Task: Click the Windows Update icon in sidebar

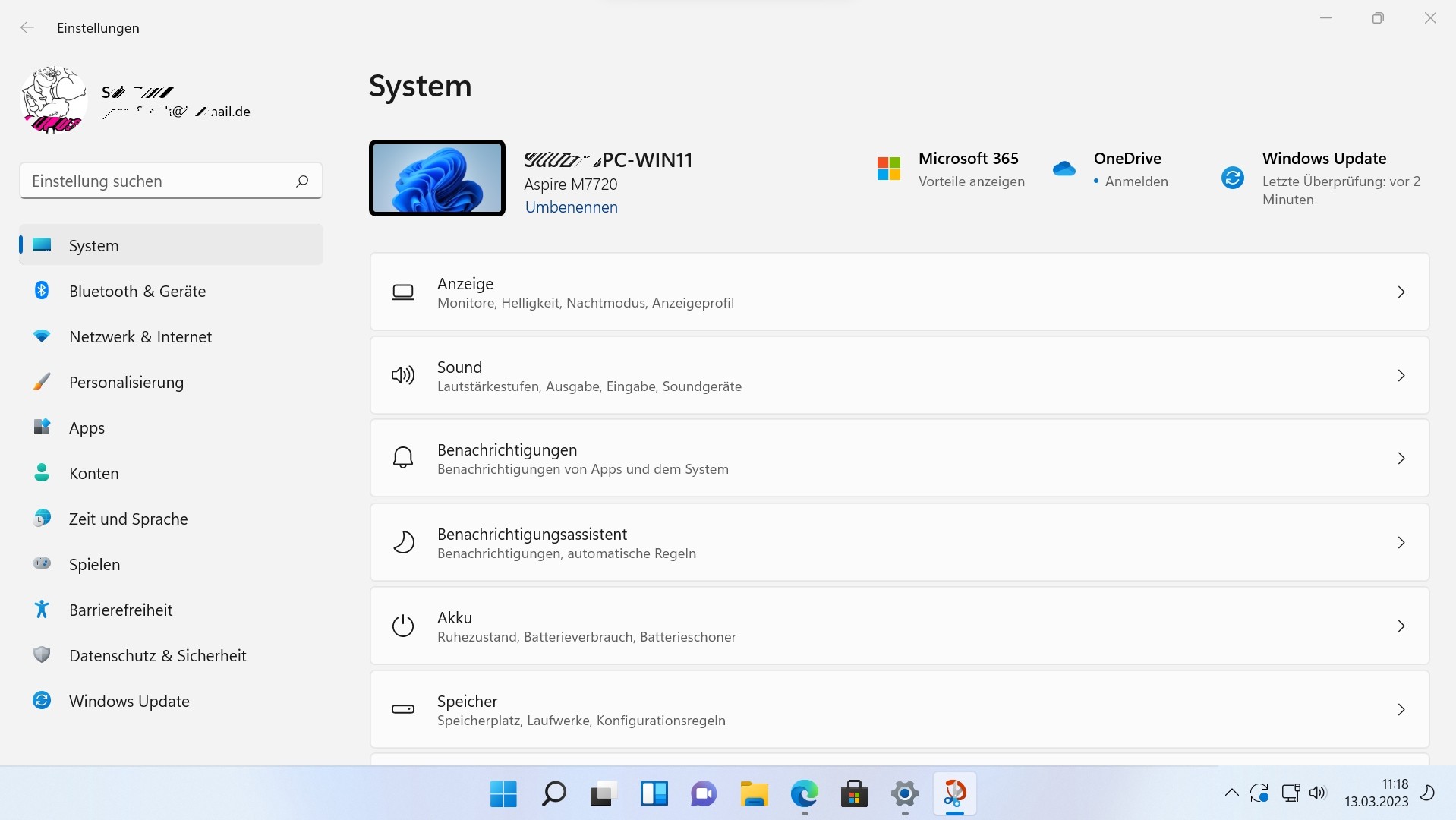Action: point(42,700)
